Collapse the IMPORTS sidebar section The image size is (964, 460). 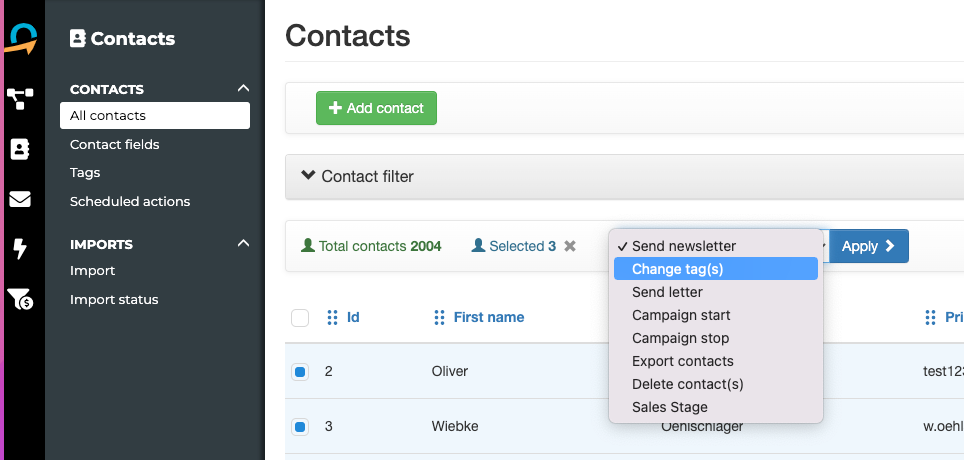pos(243,244)
